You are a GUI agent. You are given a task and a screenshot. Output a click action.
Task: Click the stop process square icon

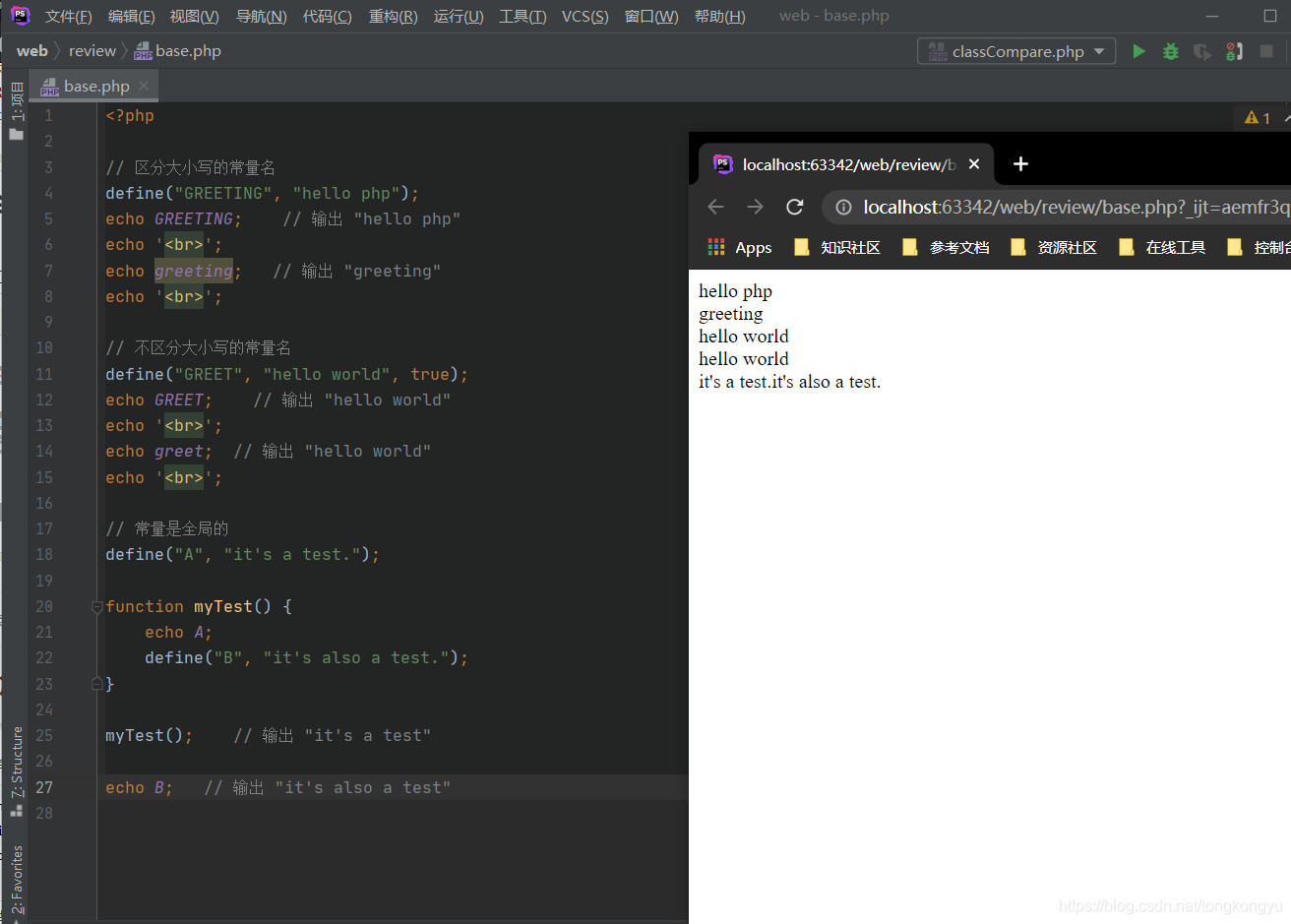point(1266,51)
